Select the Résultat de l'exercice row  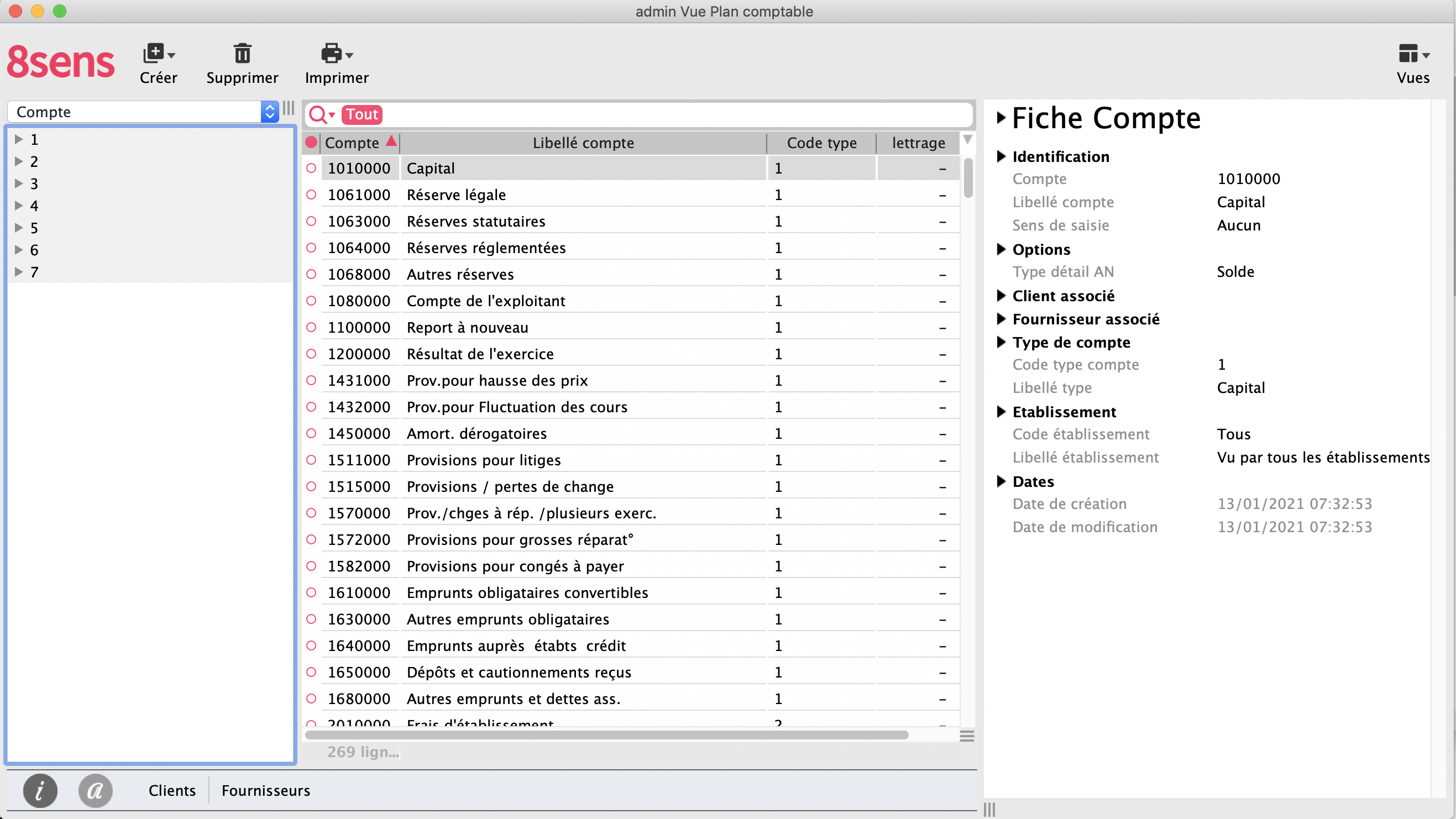pyautogui.click(x=641, y=354)
